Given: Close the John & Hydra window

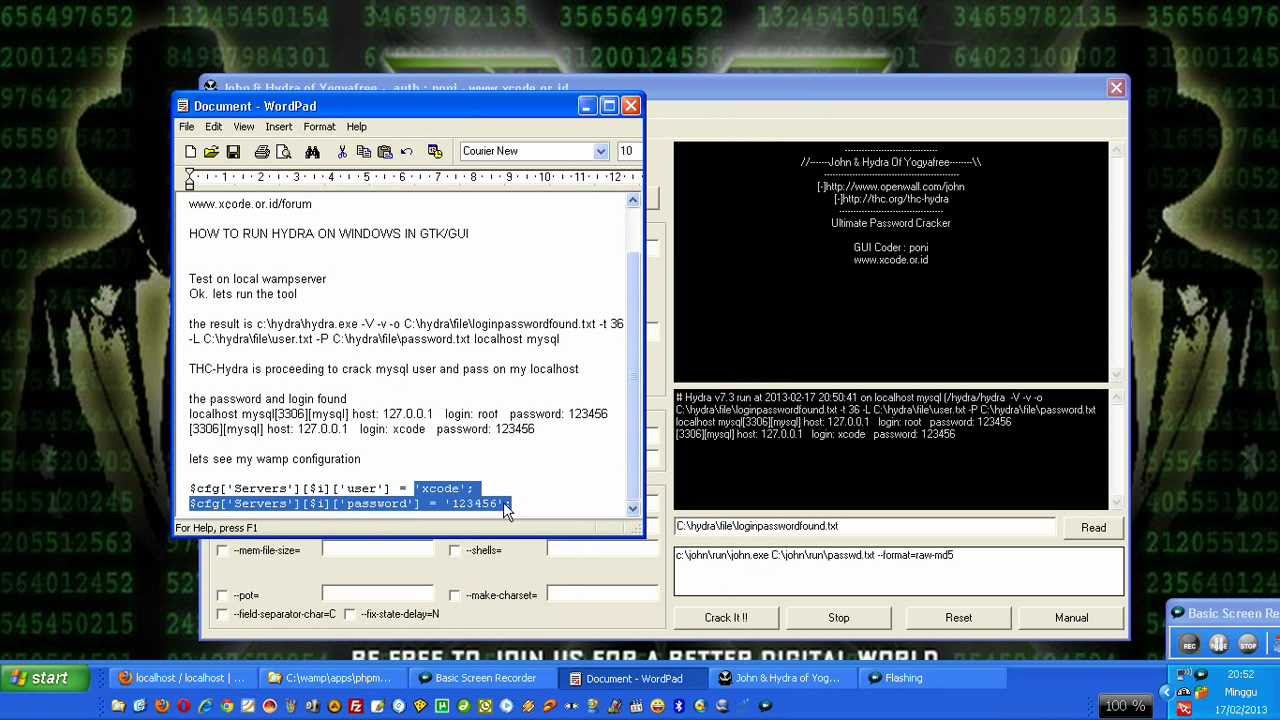Looking at the screenshot, I should point(1116,88).
